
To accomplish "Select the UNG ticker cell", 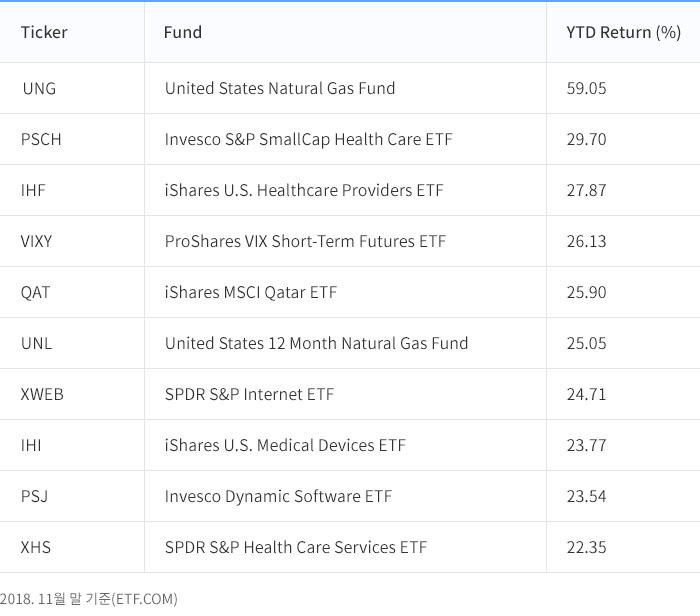I will (x=39, y=88).
